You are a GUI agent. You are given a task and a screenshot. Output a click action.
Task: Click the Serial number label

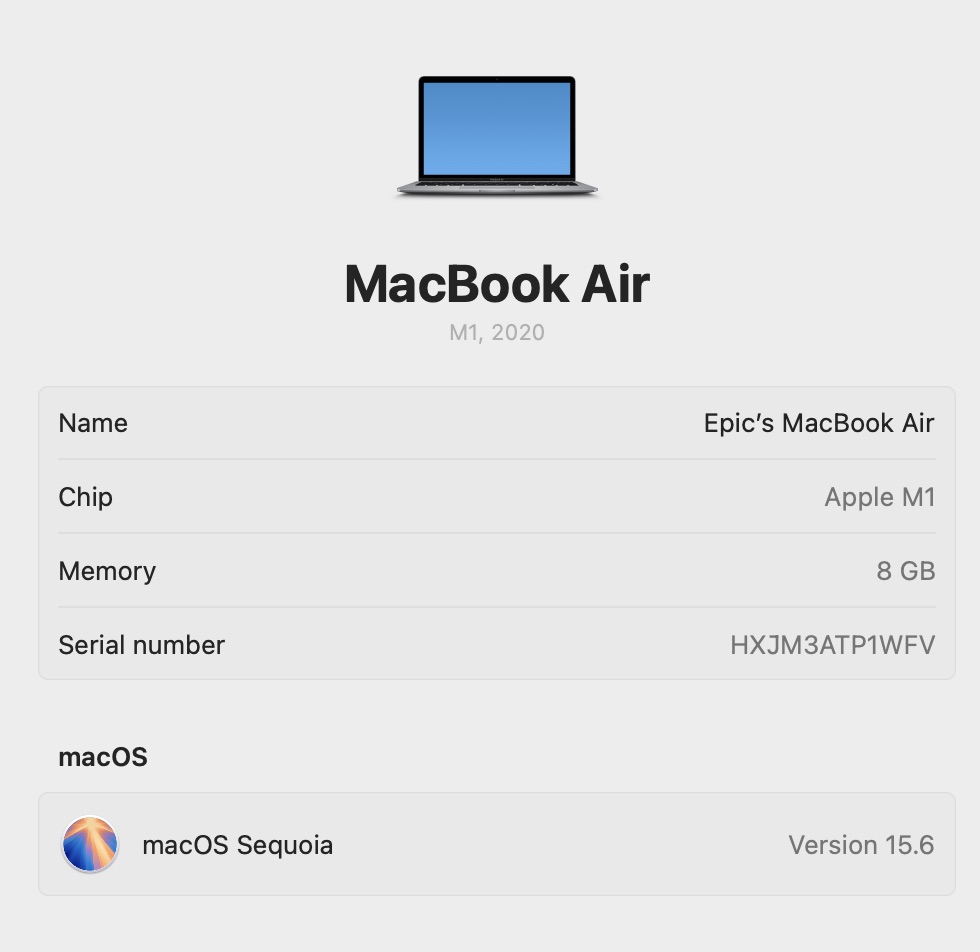(141, 645)
